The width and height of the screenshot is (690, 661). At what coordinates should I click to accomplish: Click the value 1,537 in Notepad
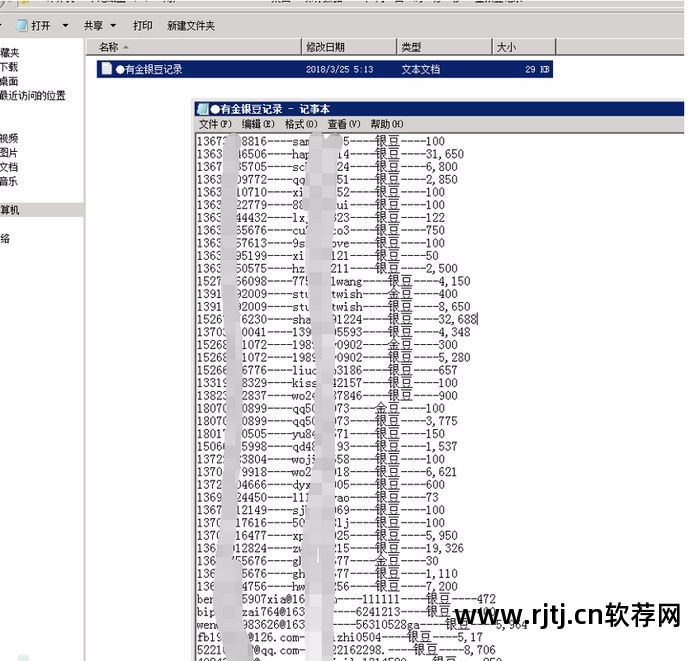tap(441, 446)
